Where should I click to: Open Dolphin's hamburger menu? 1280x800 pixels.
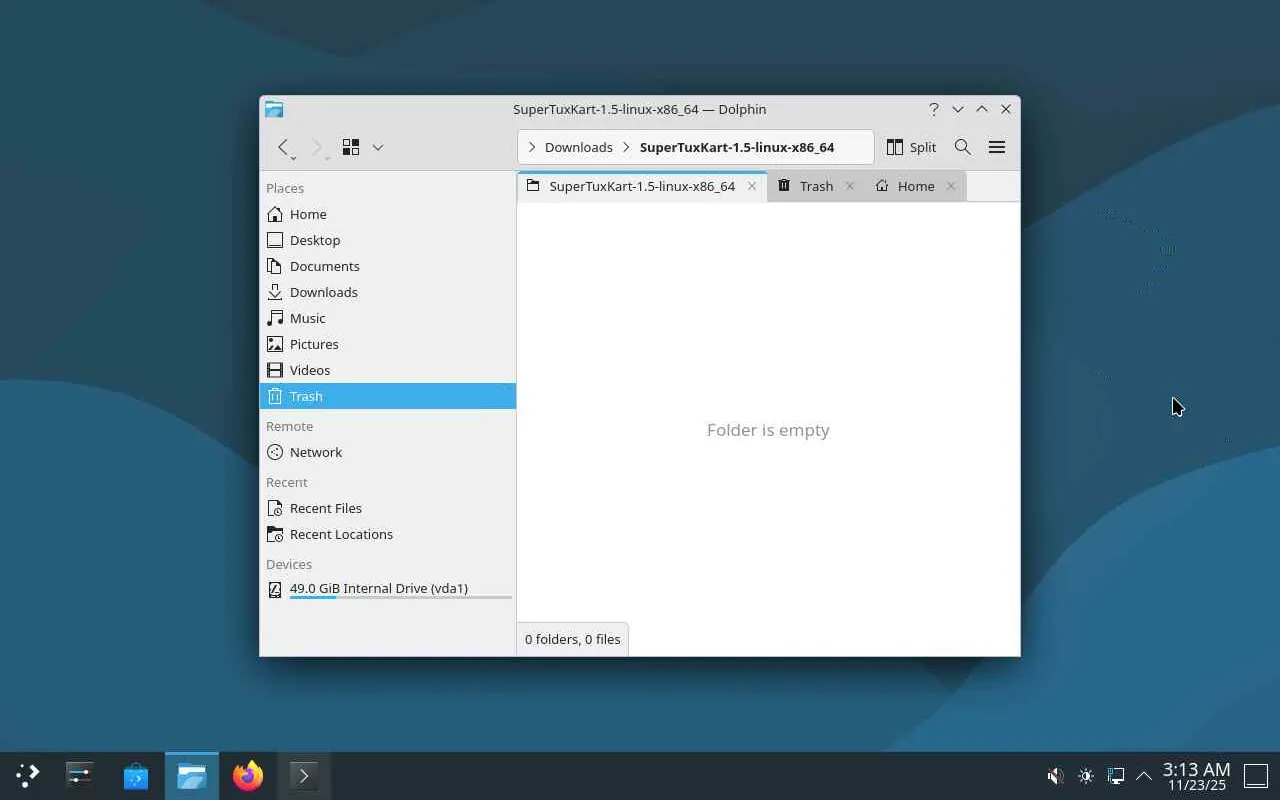click(x=997, y=147)
